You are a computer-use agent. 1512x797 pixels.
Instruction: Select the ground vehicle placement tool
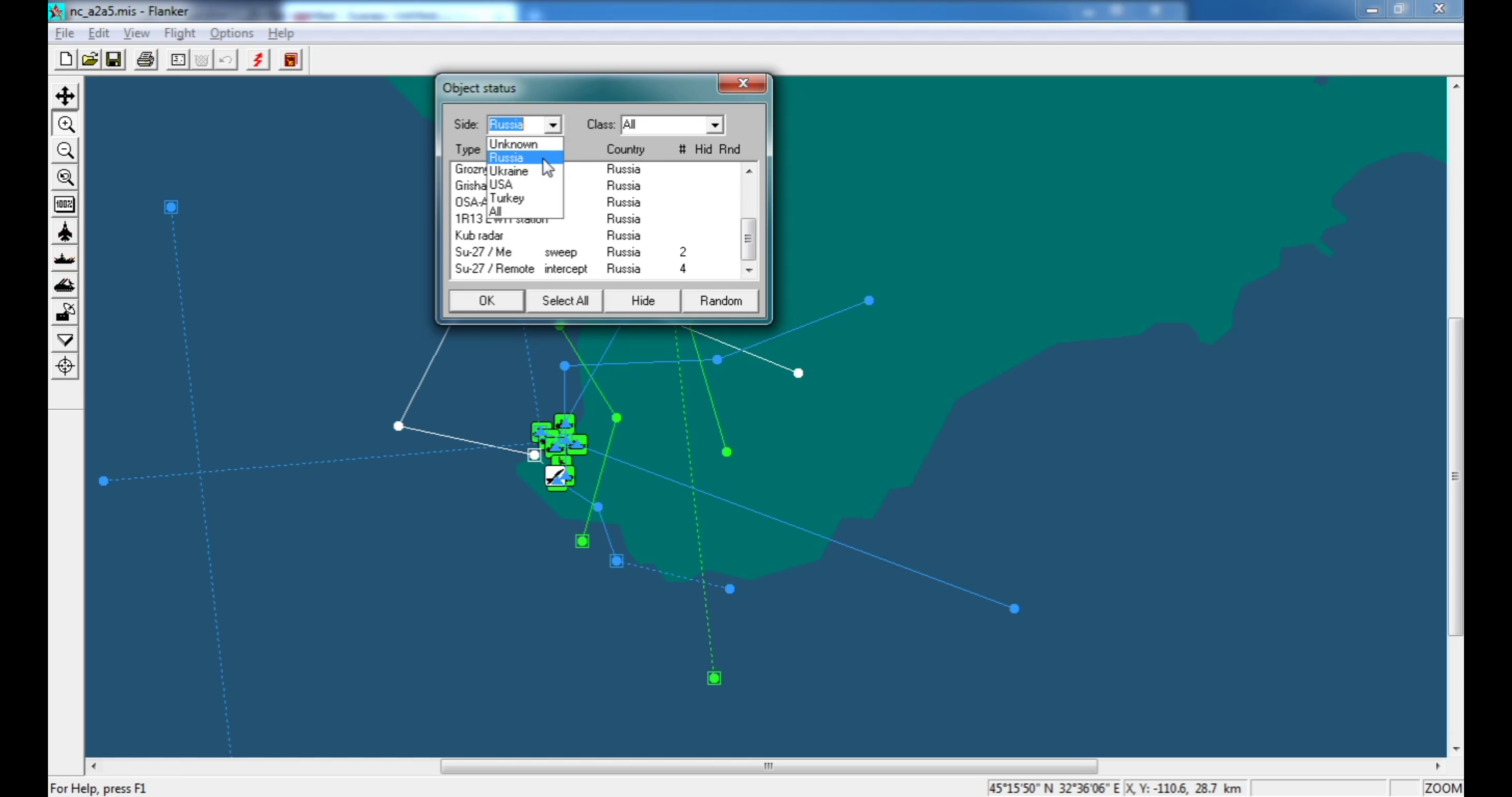[x=65, y=286]
